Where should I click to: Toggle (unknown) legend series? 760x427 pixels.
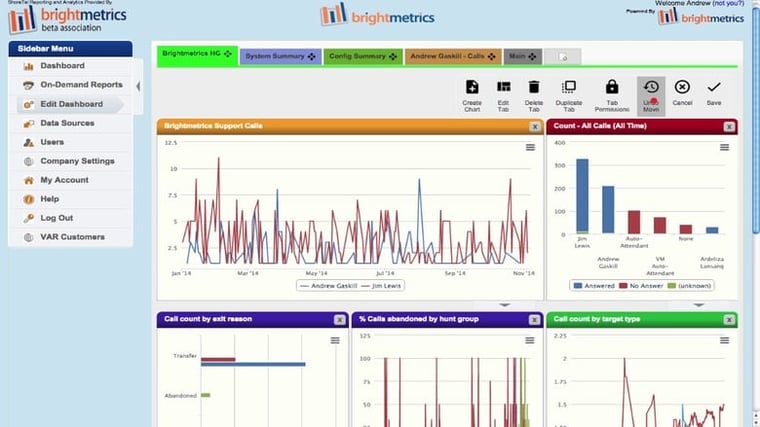coord(689,286)
